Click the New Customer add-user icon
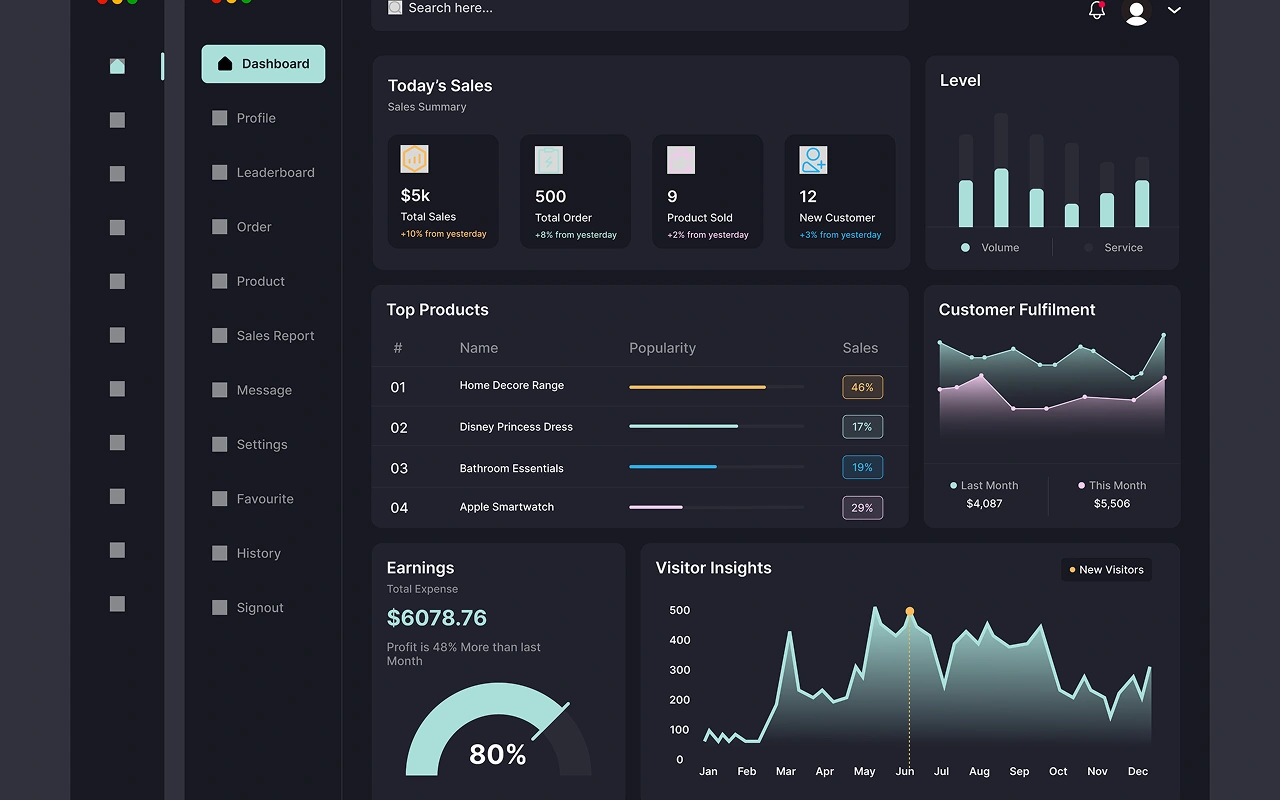The width and height of the screenshot is (1280, 800). 813,160
